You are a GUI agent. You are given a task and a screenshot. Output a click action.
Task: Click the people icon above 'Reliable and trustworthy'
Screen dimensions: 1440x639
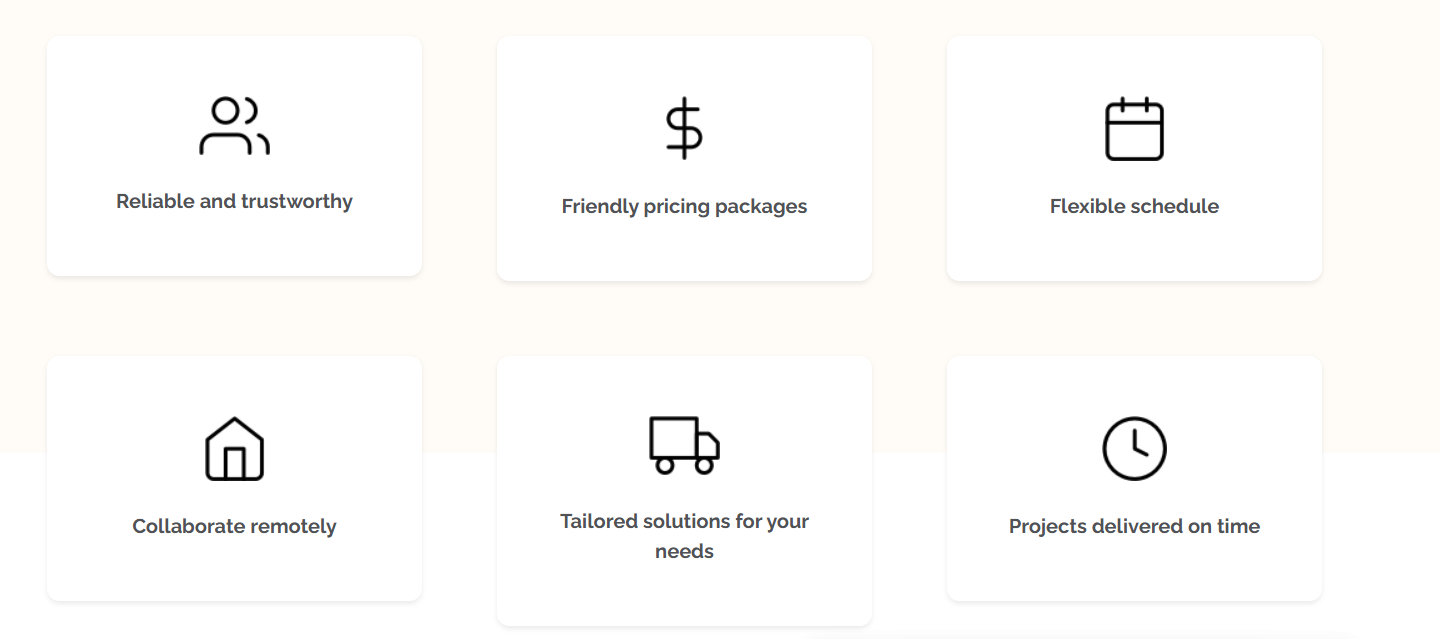(x=234, y=126)
